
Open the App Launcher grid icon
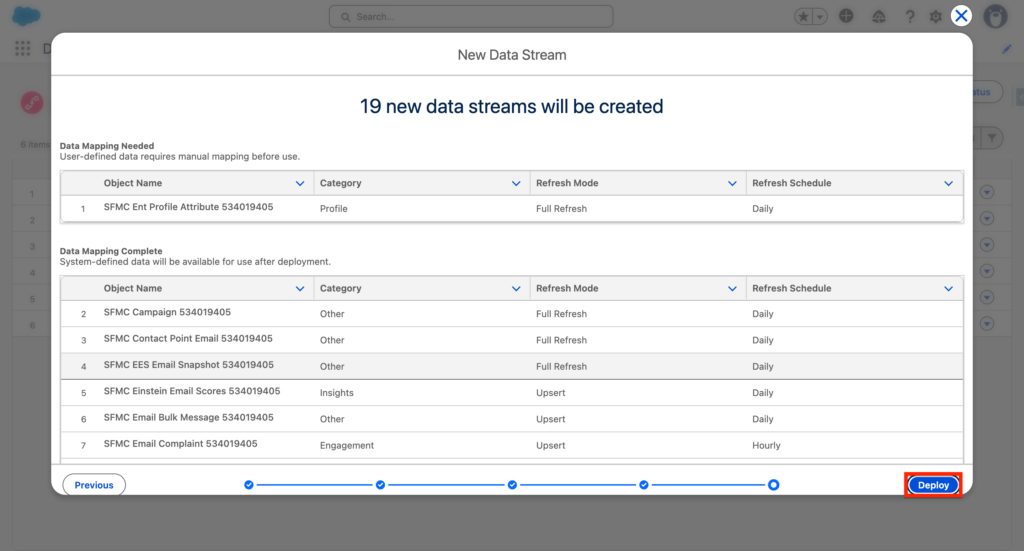click(23, 48)
